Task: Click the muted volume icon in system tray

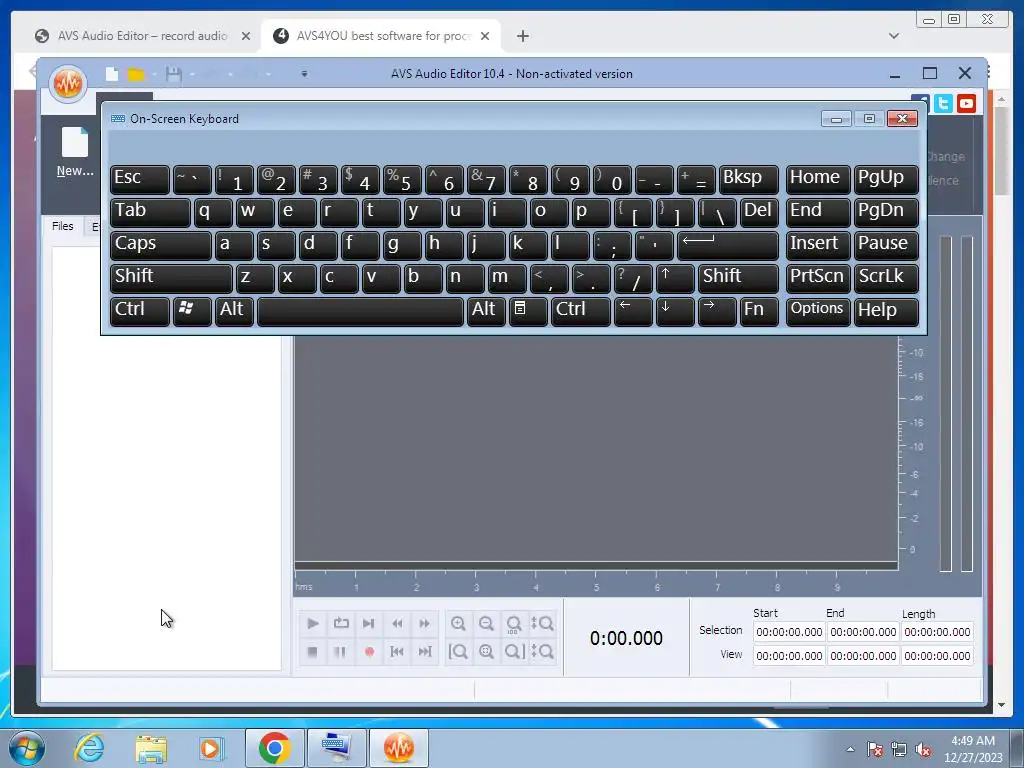Action: (923, 750)
